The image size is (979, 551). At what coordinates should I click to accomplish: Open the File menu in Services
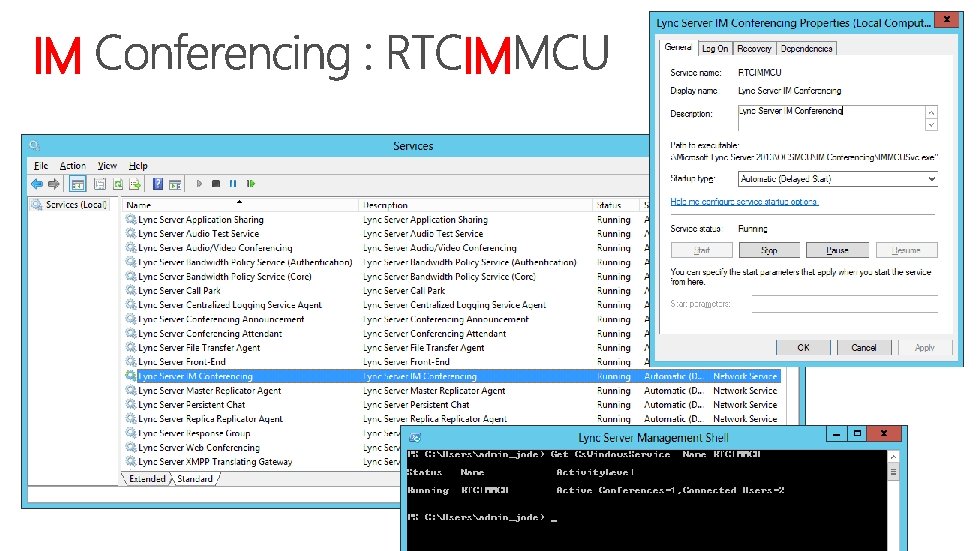(x=41, y=165)
